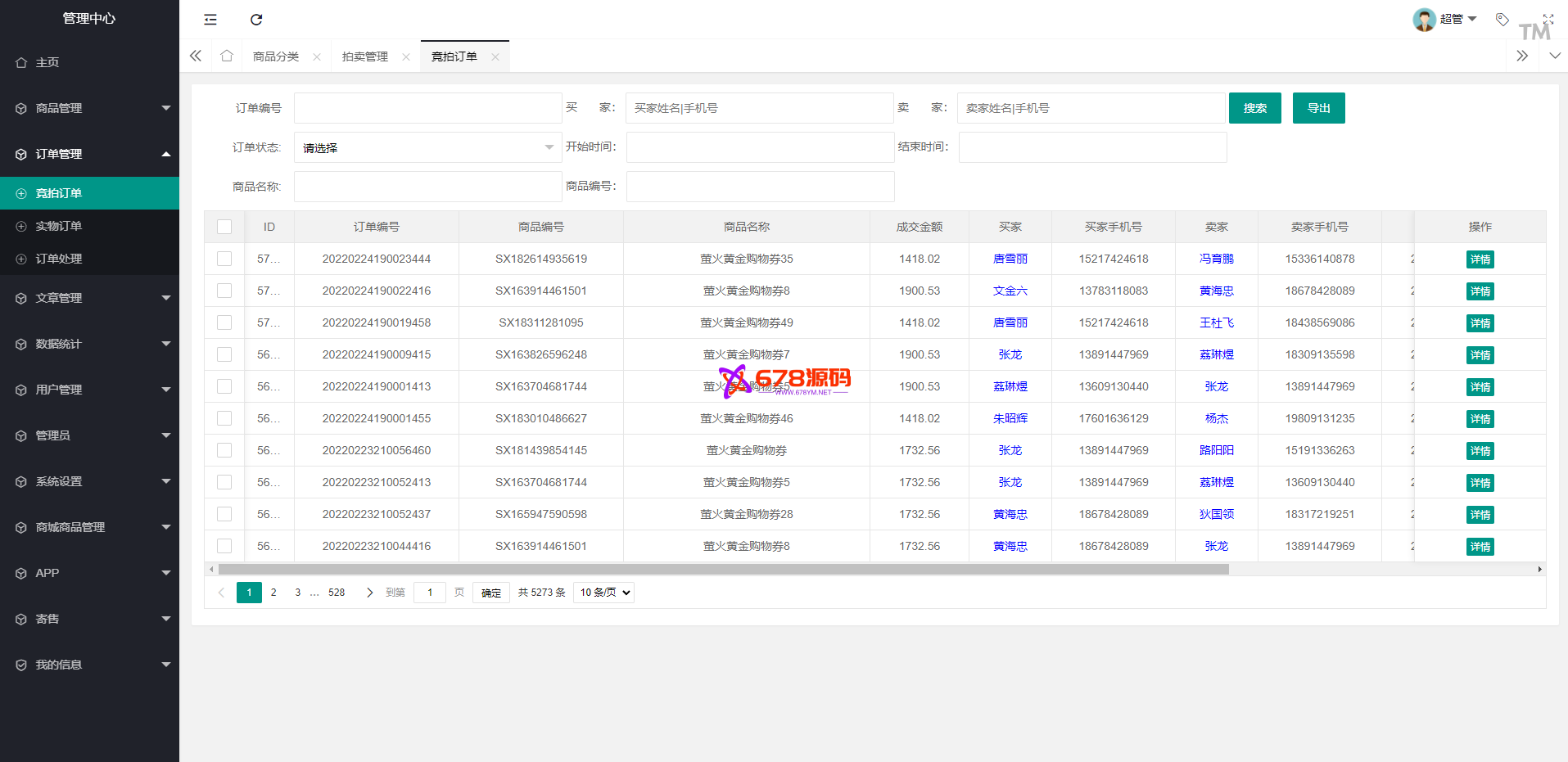Check the select-all checkbox in table header
This screenshot has height=762, width=1568.
(224, 227)
